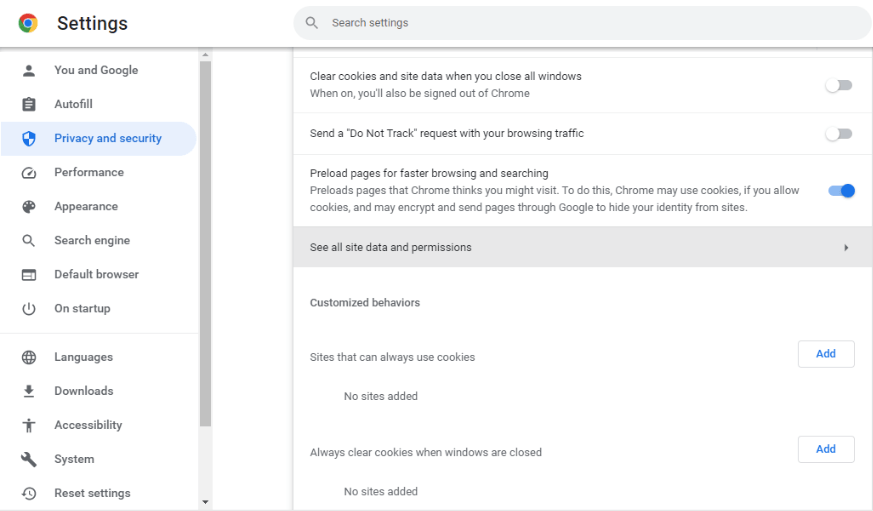873x511 pixels.
Task: Enable the Do Not Track request toggle
Action: coord(838,134)
